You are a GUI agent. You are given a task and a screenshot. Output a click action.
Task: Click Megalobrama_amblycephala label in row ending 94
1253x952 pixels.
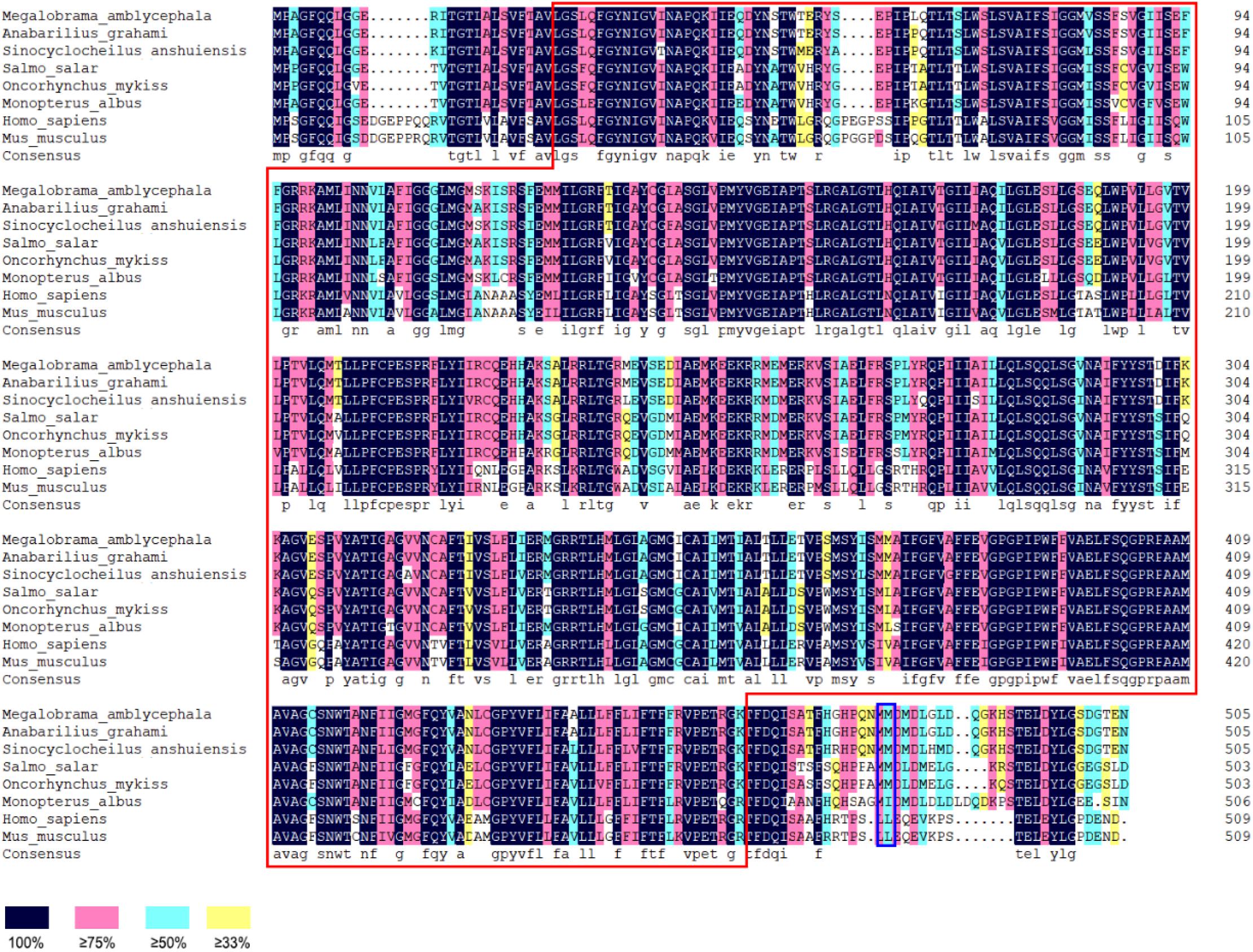(x=107, y=16)
